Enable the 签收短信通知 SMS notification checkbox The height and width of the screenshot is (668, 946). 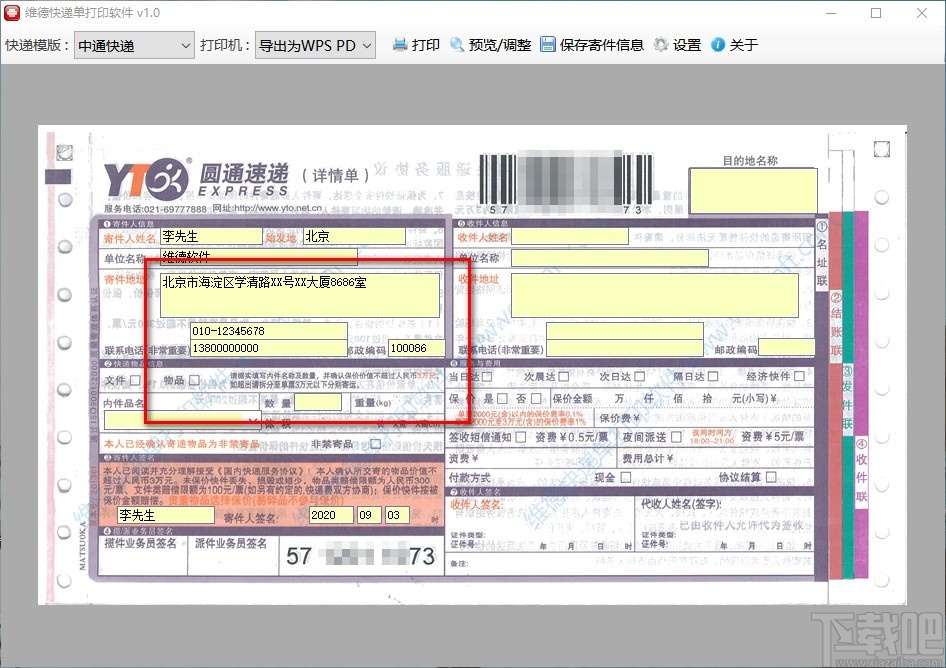coord(519,438)
